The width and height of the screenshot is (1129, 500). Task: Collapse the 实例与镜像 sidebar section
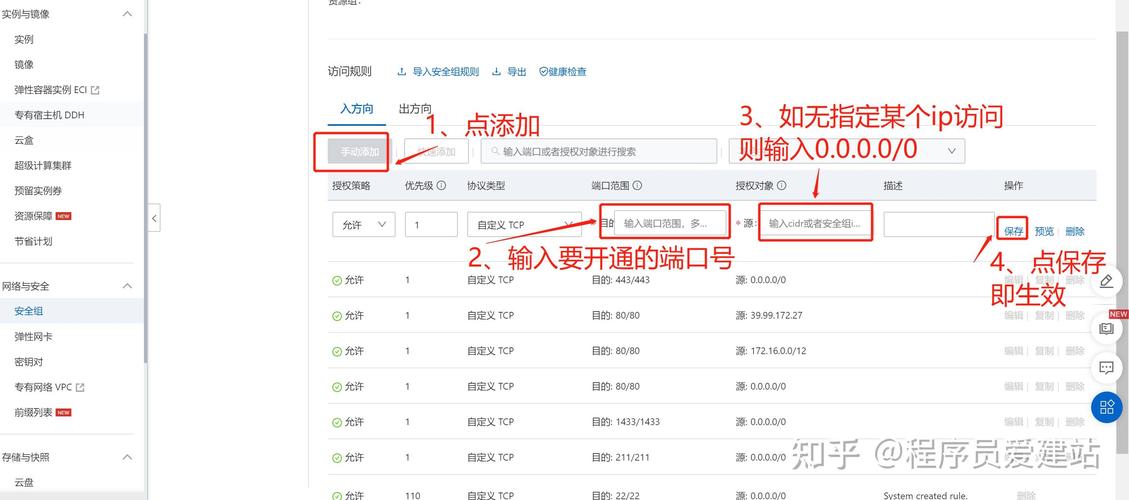[127, 14]
